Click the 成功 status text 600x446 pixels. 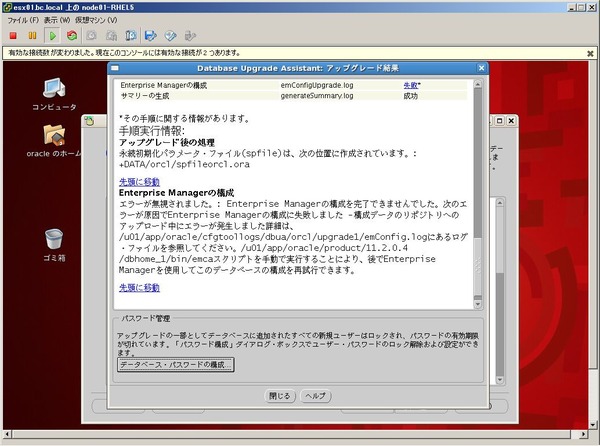pos(410,96)
